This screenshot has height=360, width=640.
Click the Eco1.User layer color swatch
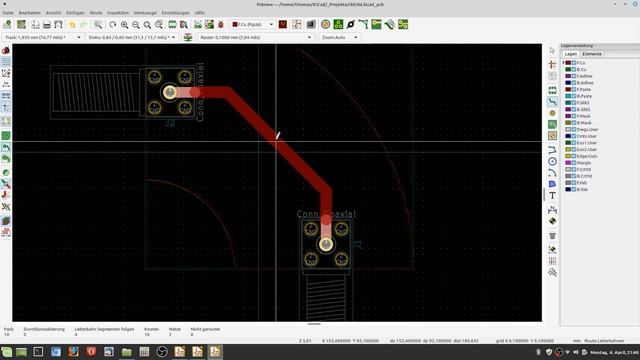(568, 143)
